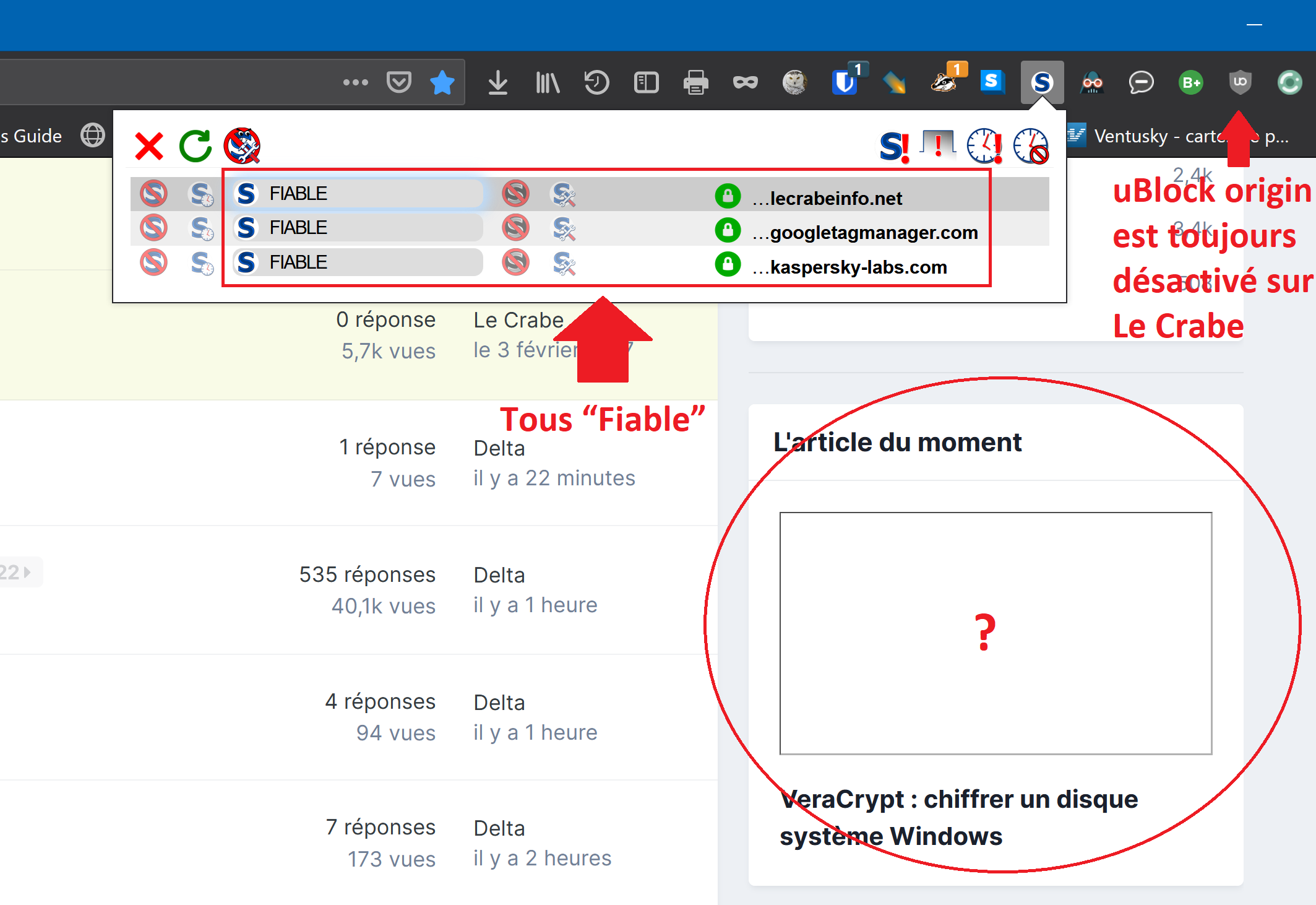
Task: Select FIABLE preset for lecrabeinfo.net
Action: [358, 194]
